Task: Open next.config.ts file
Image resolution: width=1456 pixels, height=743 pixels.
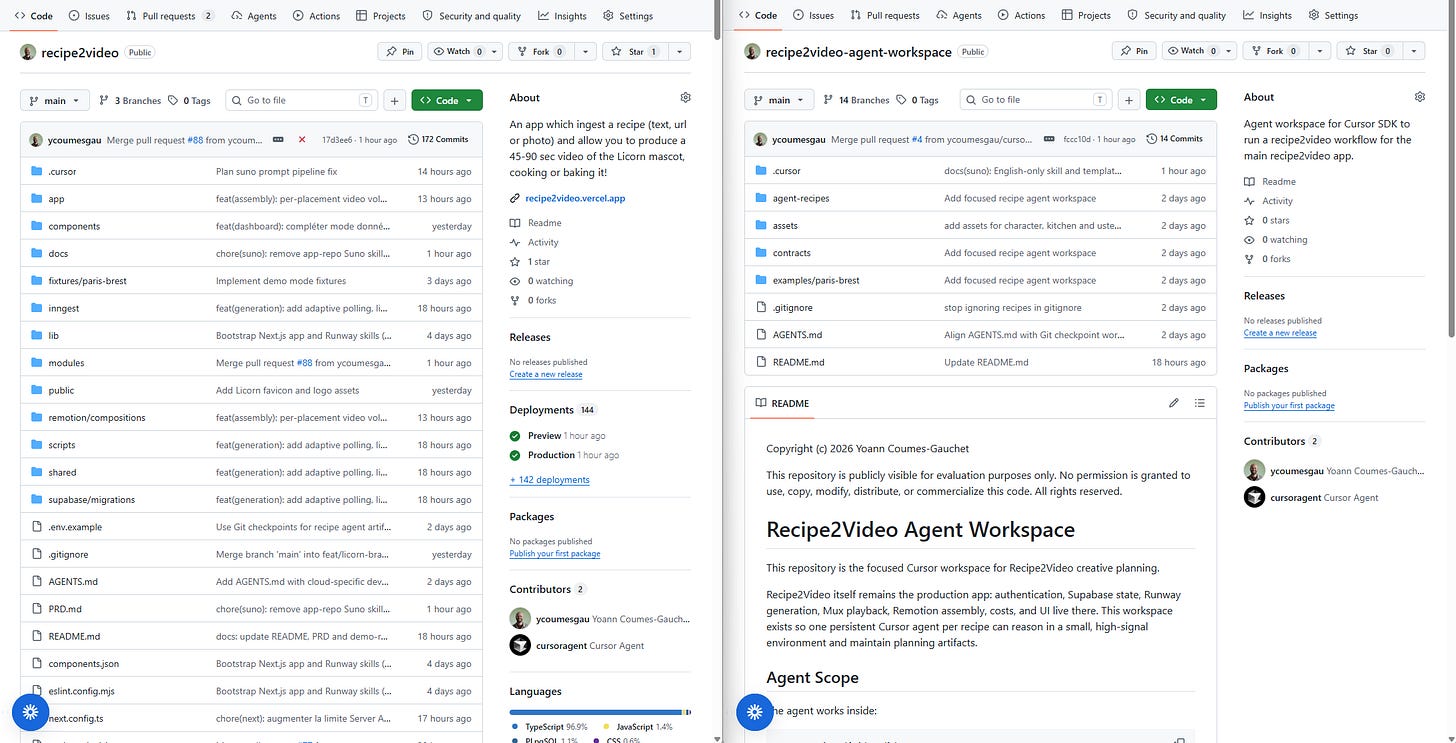Action: click(76, 718)
